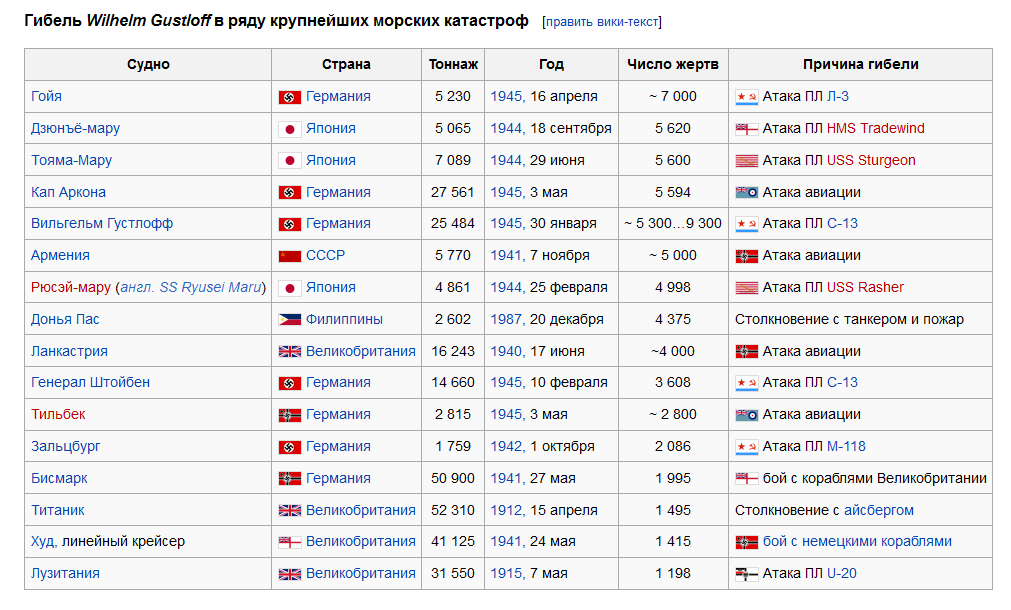Open the бой с немецкими кораблями link
Viewport: 1011px width, 610px height.
pyautogui.click(x=857, y=542)
